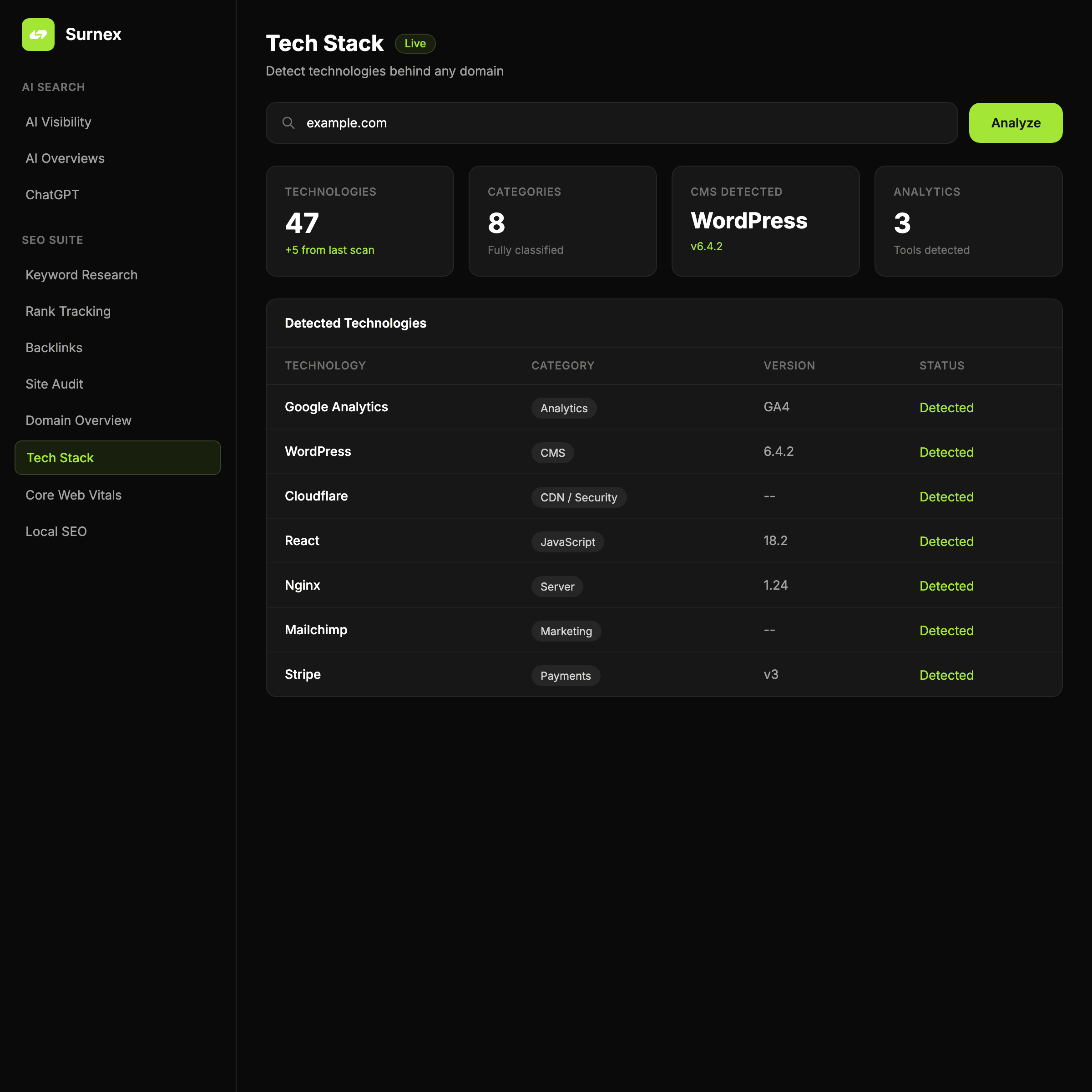Select the active Tech Stack item
This screenshot has height=1092, width=1092.
[x=117, y=458]
